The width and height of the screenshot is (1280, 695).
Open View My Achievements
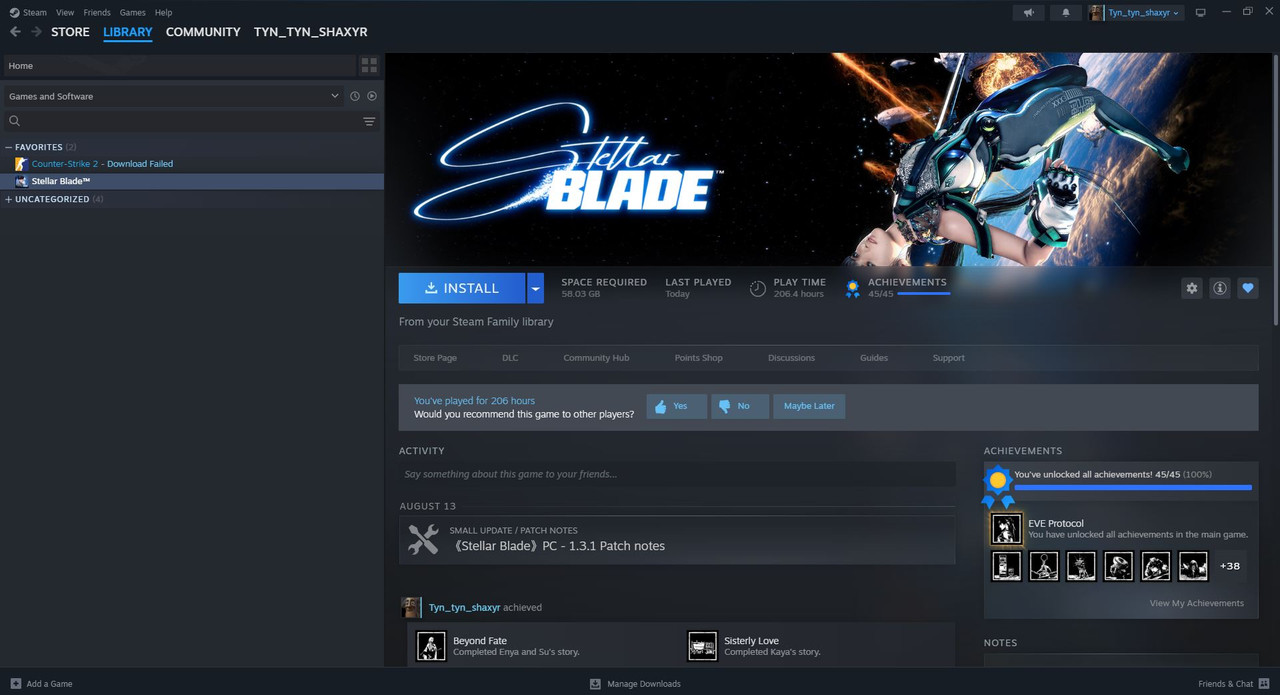[x=1197, y=603]
